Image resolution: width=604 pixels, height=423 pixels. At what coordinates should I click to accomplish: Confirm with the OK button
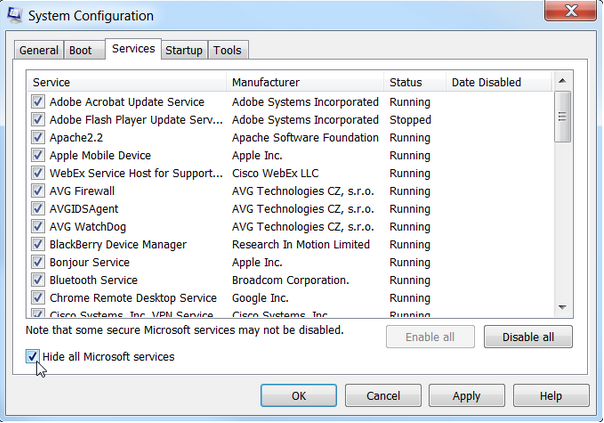click(x=299, y=396)
